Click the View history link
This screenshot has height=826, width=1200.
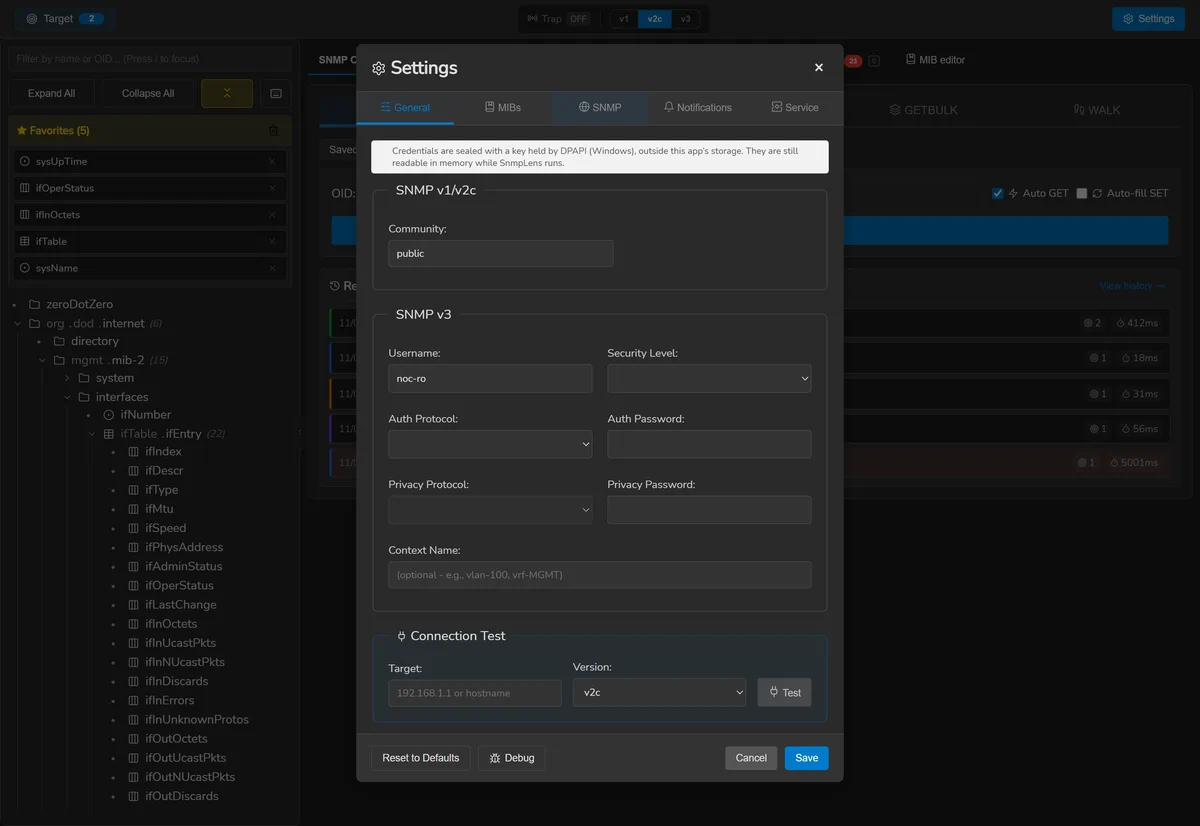point(1132,286)
